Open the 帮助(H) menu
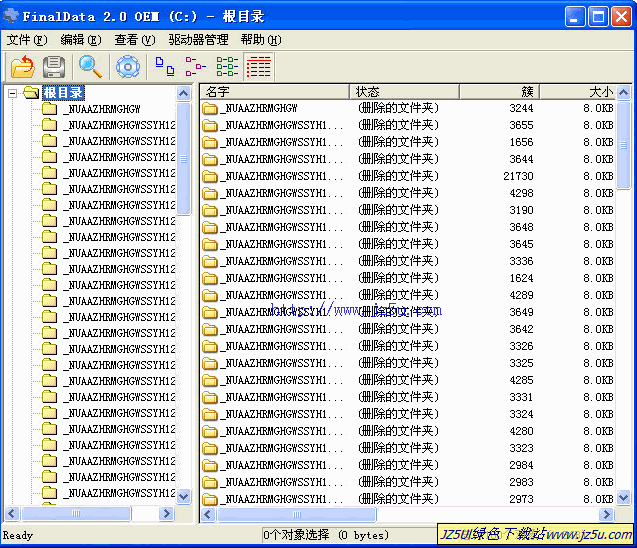The height and width of the screenshot is (548, 637). click(260, 40)
